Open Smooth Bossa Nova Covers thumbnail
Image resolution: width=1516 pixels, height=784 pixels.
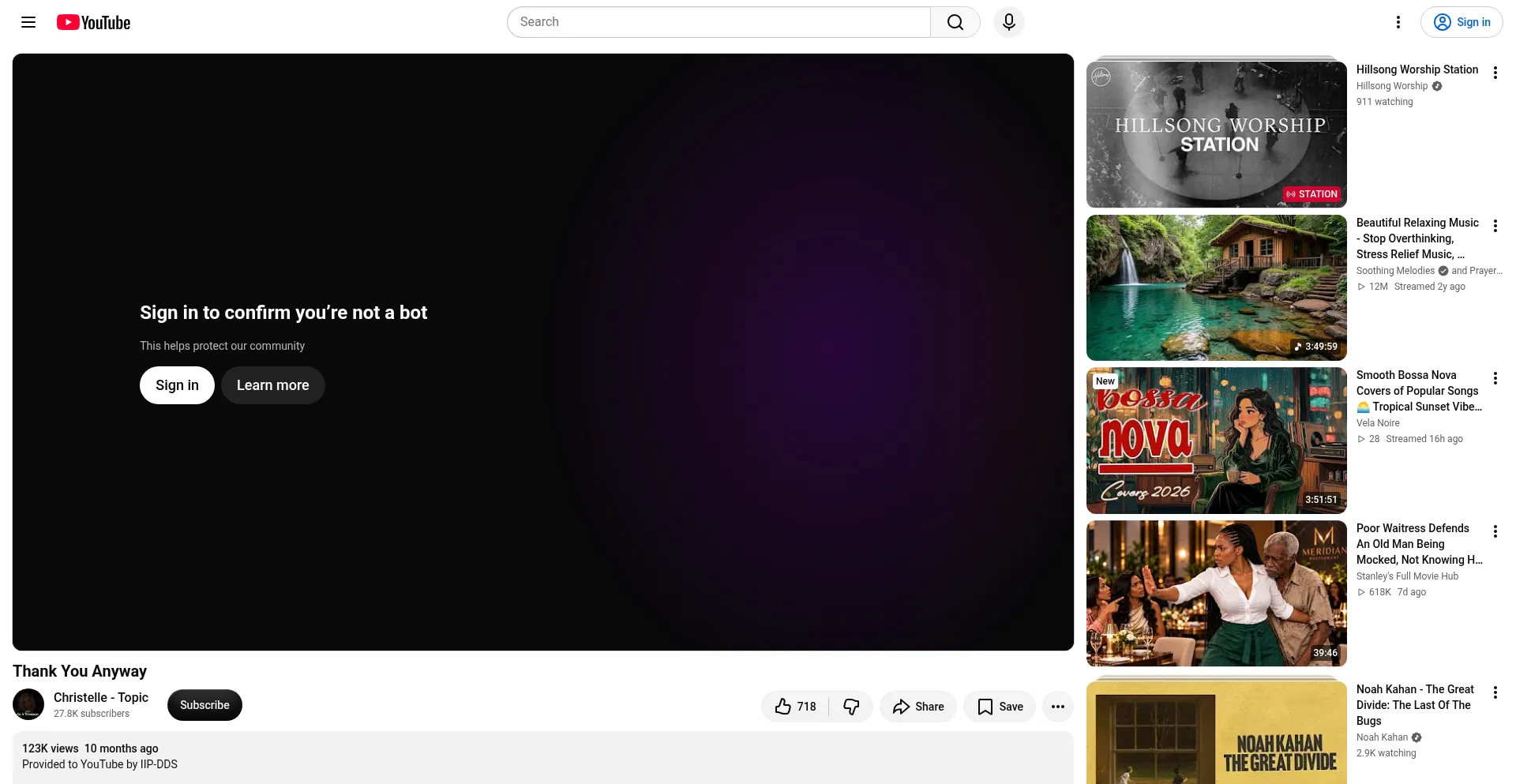coord(1217,441)
